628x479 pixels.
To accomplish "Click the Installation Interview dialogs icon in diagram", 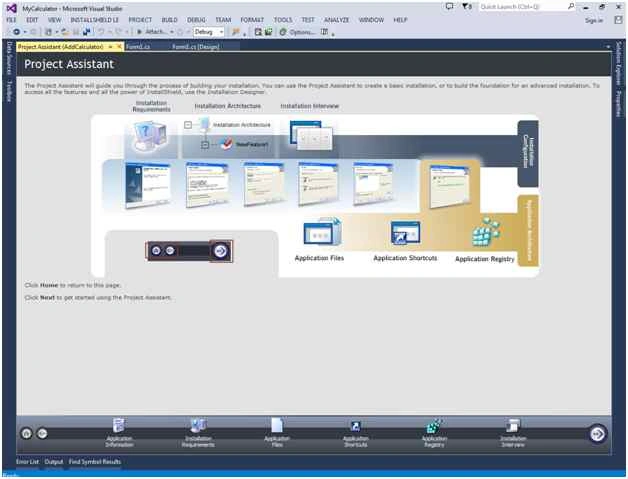I will (311, 135).
